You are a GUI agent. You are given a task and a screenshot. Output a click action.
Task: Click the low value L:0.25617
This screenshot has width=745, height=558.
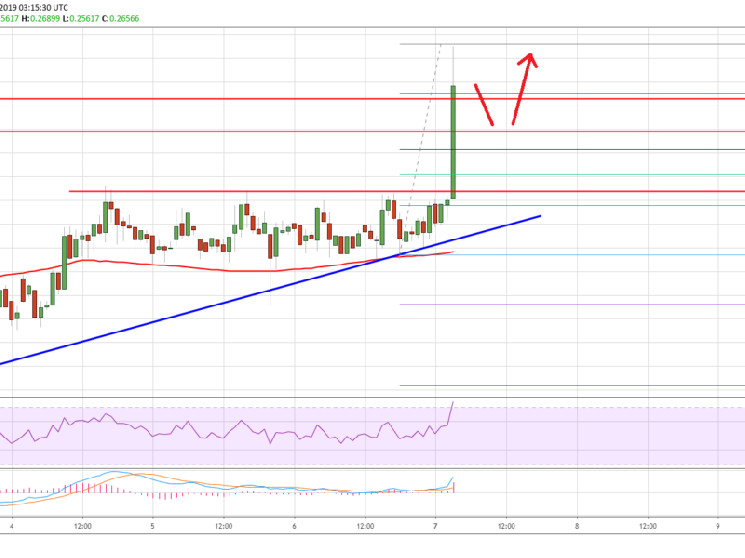click(x=81, y=19)
